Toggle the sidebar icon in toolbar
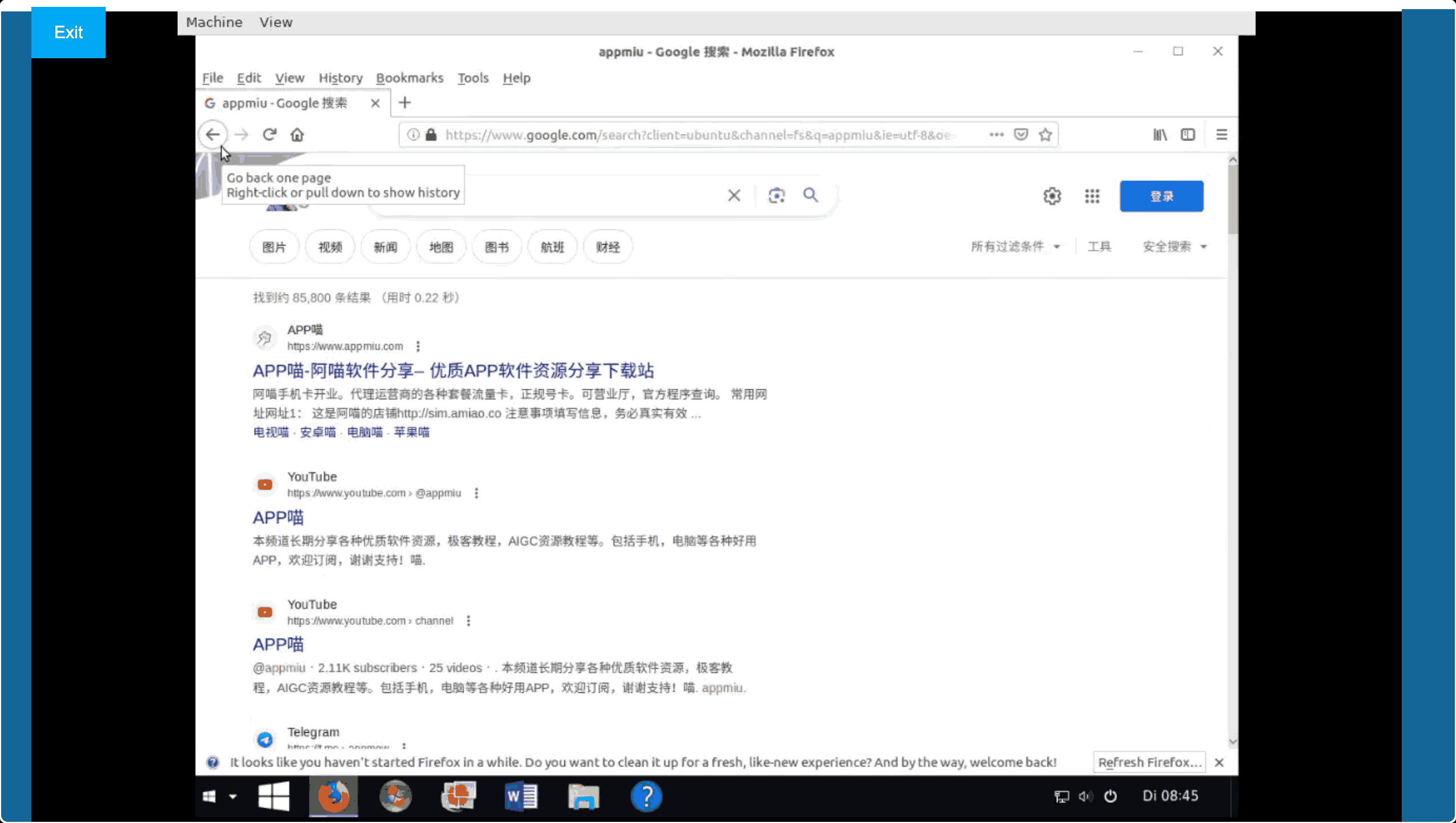The width and height of the screenshot is (1456, 823). [1188, 135]
